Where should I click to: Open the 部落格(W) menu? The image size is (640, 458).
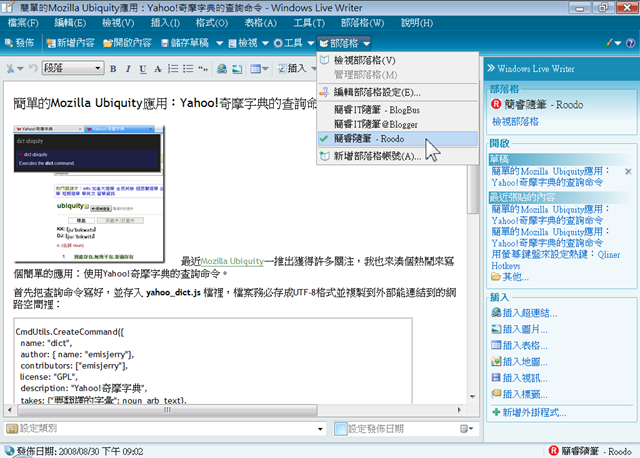click(x=362, y=23)
